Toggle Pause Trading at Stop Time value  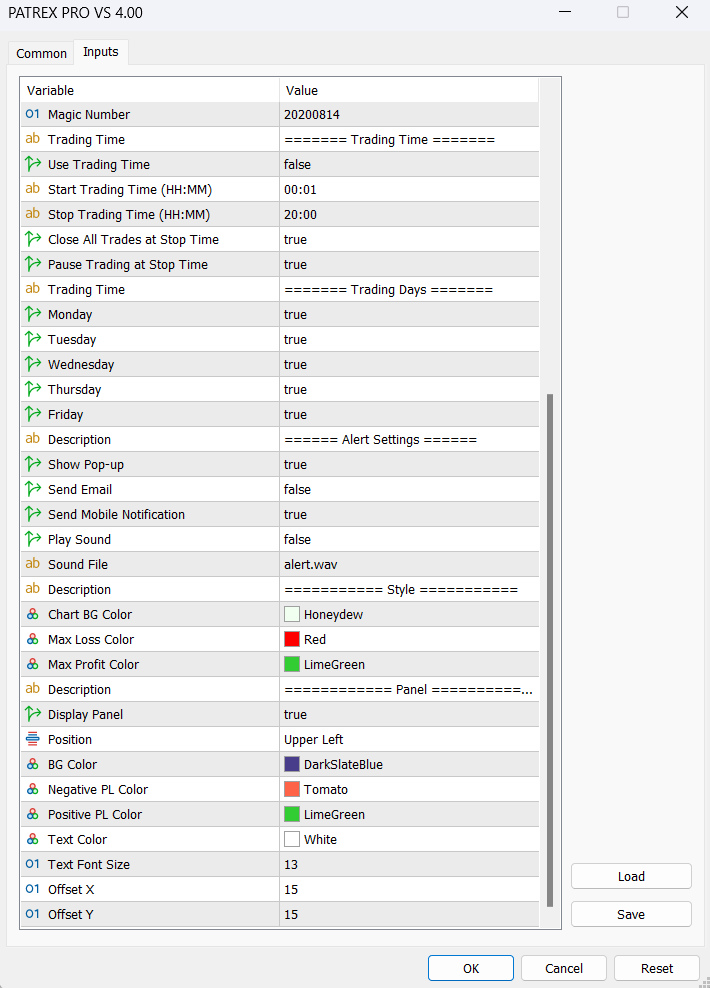coord(409,265)
